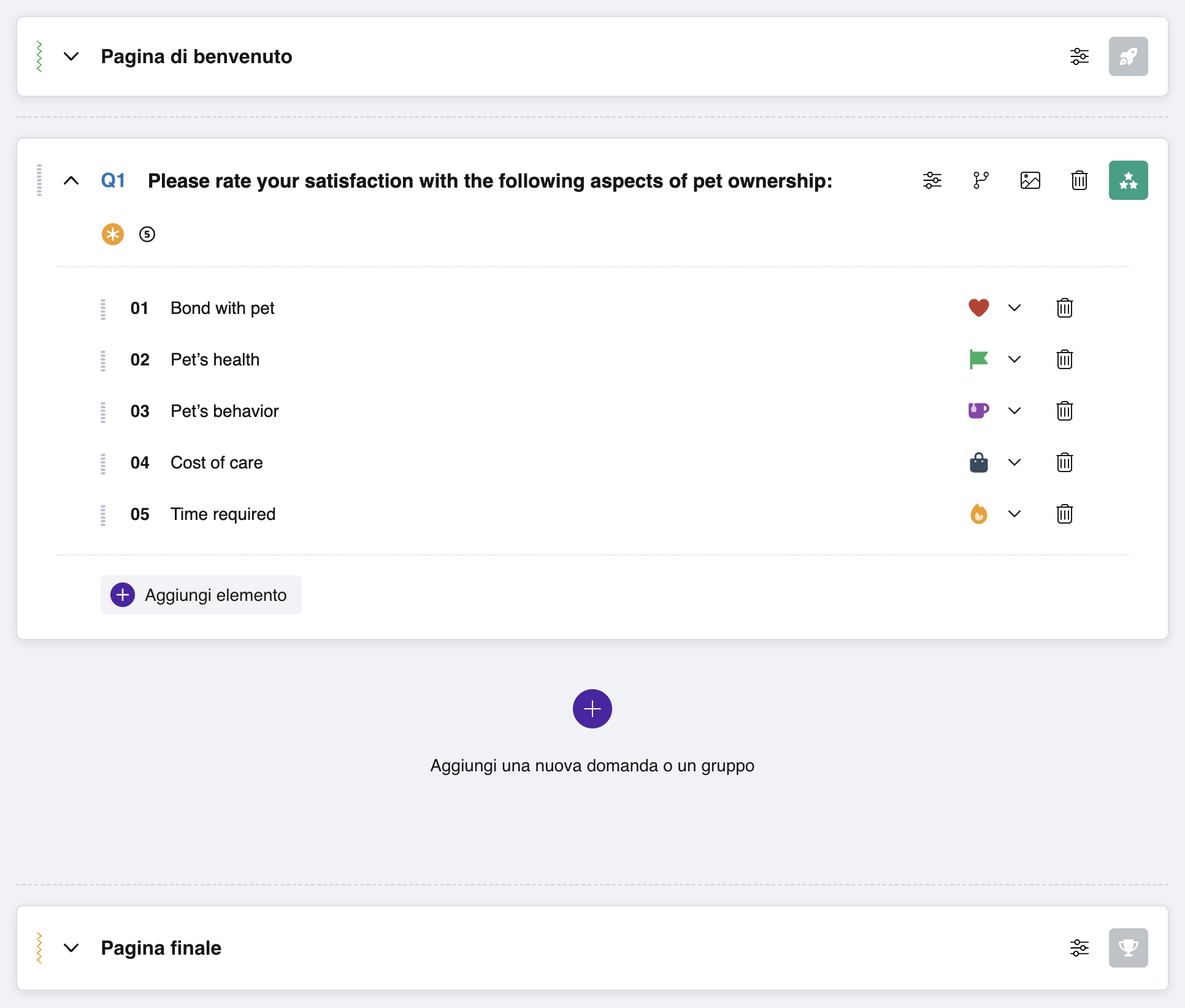
Task: Grab the orange drag handle of Pagina finale
Action: point(39,948)
